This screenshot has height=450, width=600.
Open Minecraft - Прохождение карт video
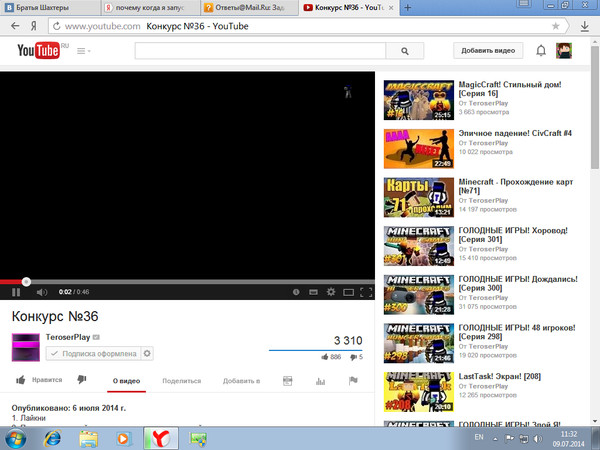tap(516, 186)
